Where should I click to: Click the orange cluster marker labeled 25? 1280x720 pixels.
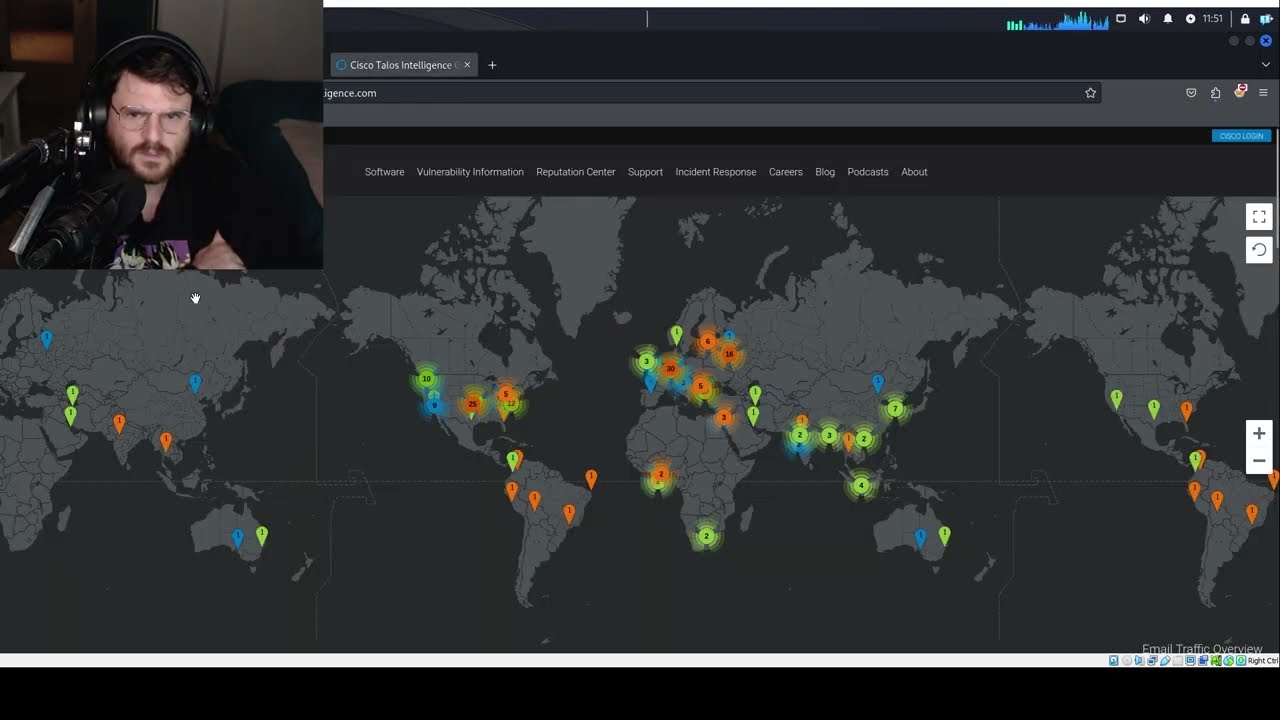pyautogui.click(x=472, y=404)
